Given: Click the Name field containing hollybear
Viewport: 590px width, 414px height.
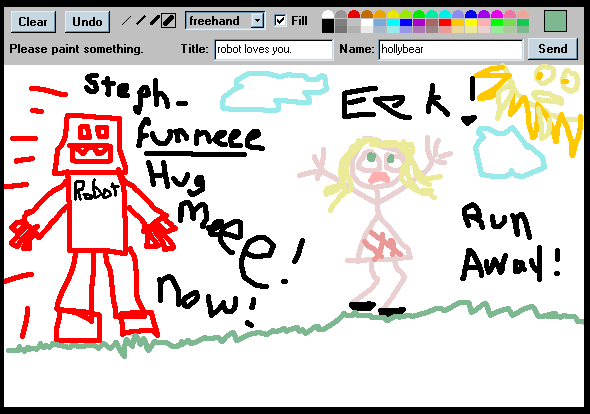Looking at the screenshot, I should (x=451, y=49).
